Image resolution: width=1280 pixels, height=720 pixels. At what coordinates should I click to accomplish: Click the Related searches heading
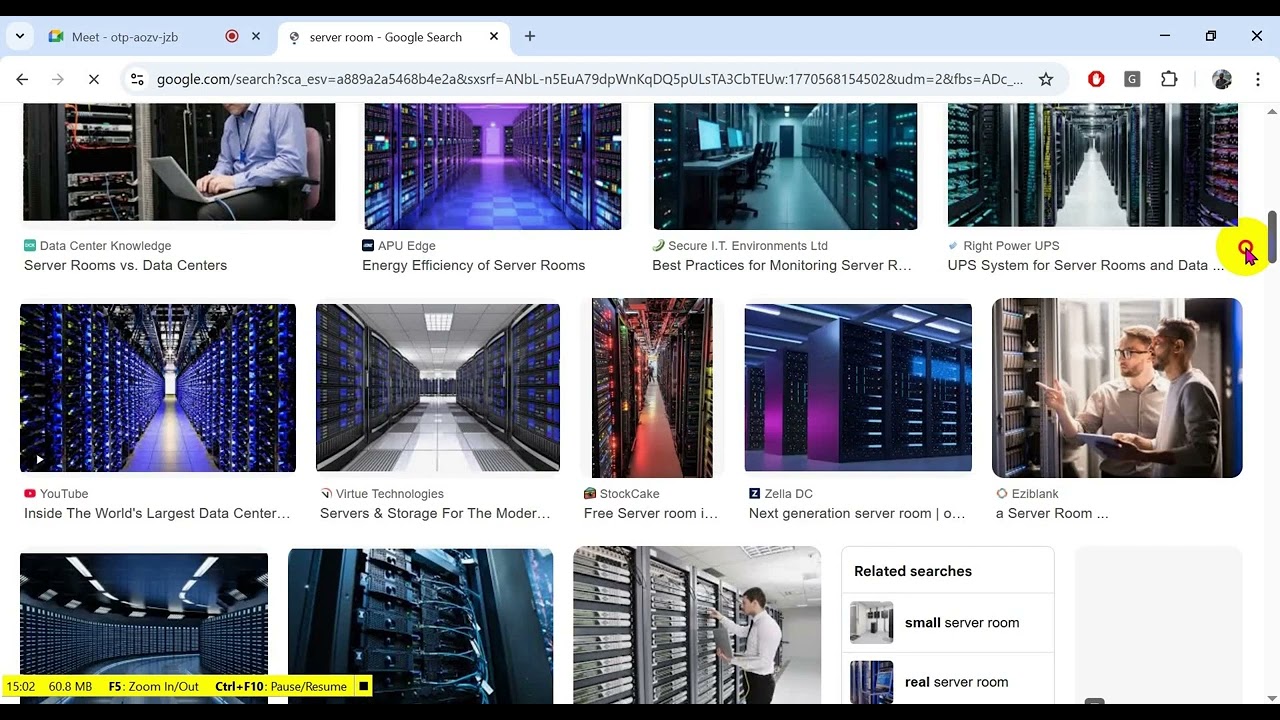coord(913,571)
